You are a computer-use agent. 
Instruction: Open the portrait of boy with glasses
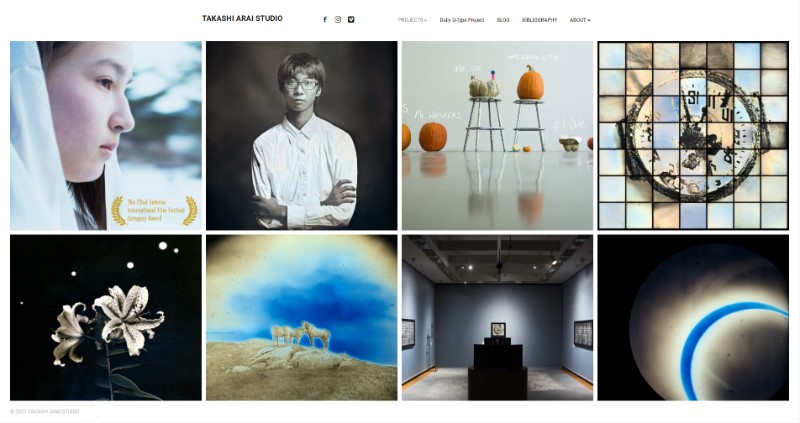(x=302, y=136)
